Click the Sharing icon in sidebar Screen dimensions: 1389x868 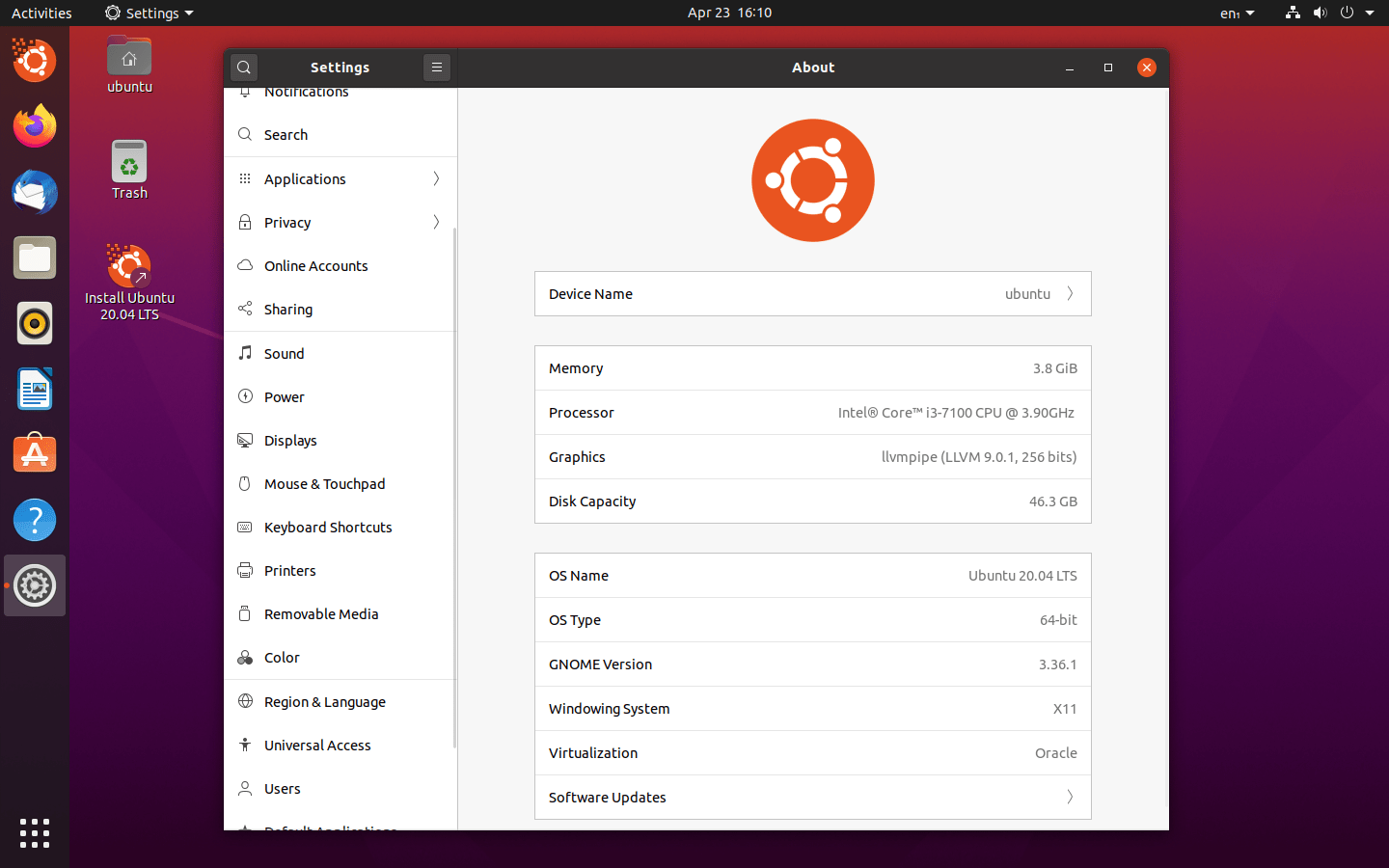click(x=245, y=309)
